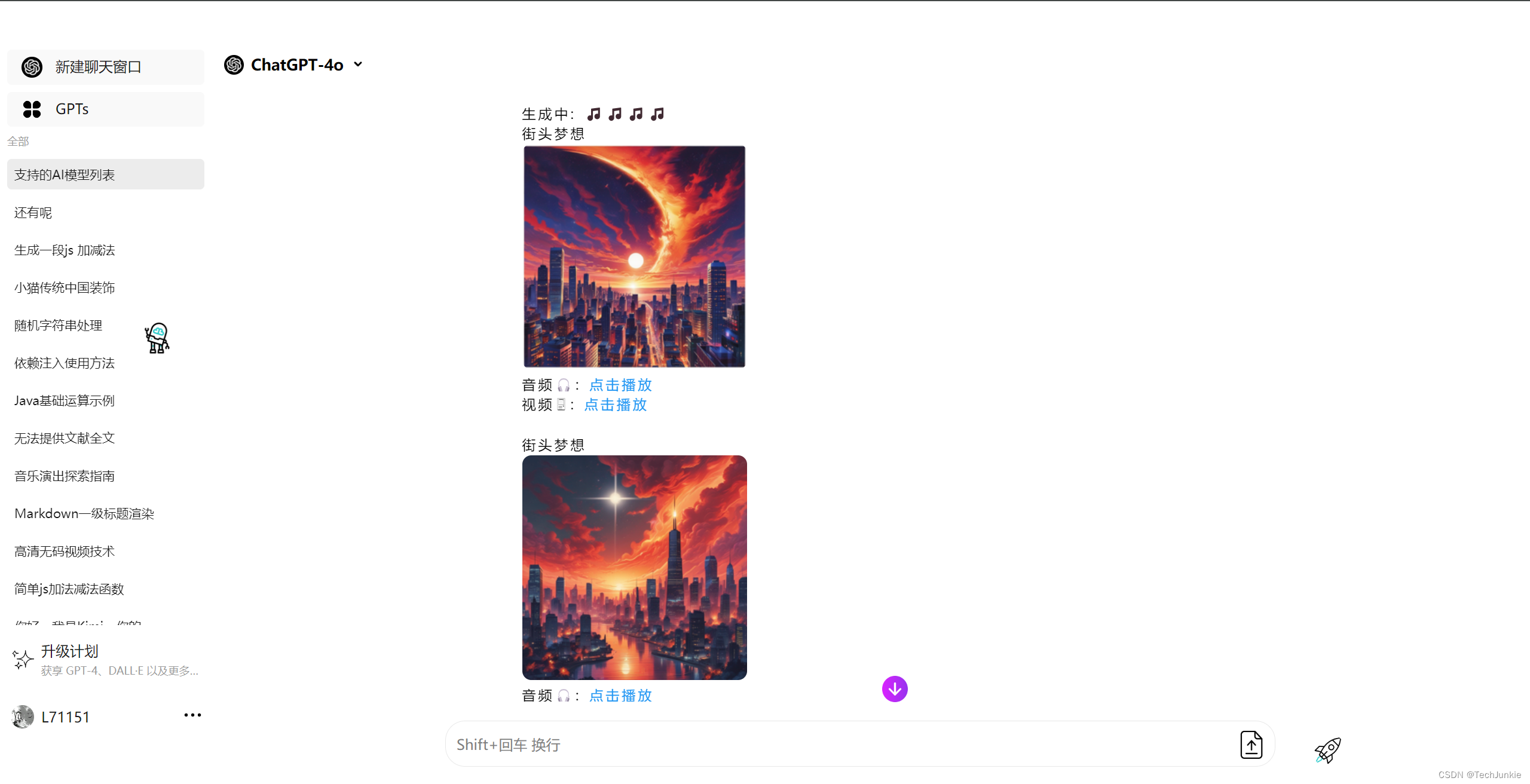Click the sparkle icon beside 升级计划
The height and width of the screenshot is (784, 1530).
pos(23,659)
